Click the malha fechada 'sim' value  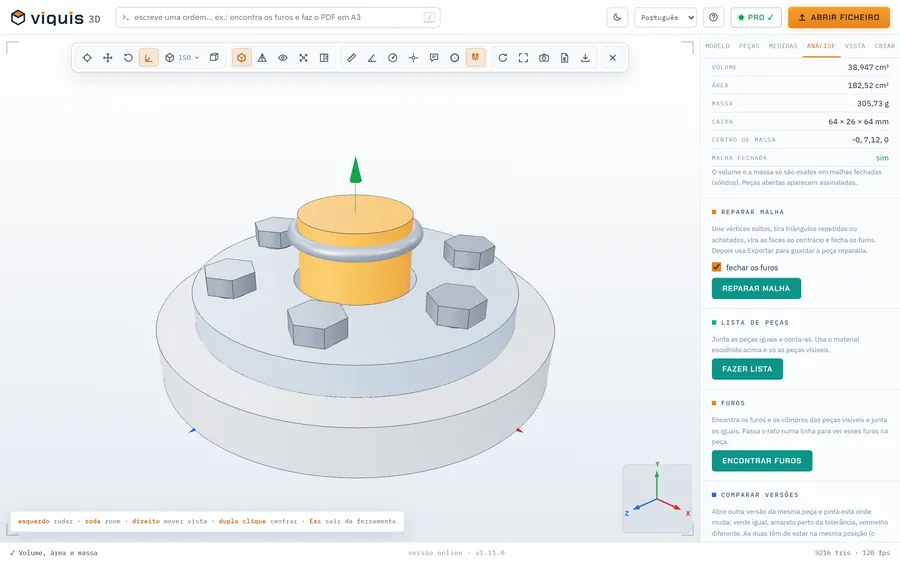(x=882, y=158)
